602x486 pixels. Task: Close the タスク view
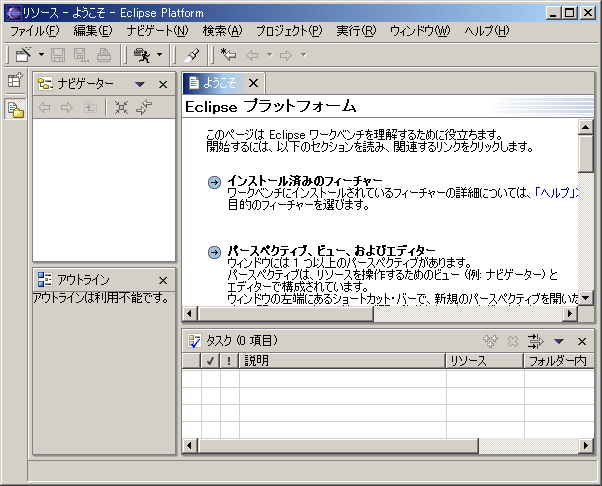(x=582, y=341)
